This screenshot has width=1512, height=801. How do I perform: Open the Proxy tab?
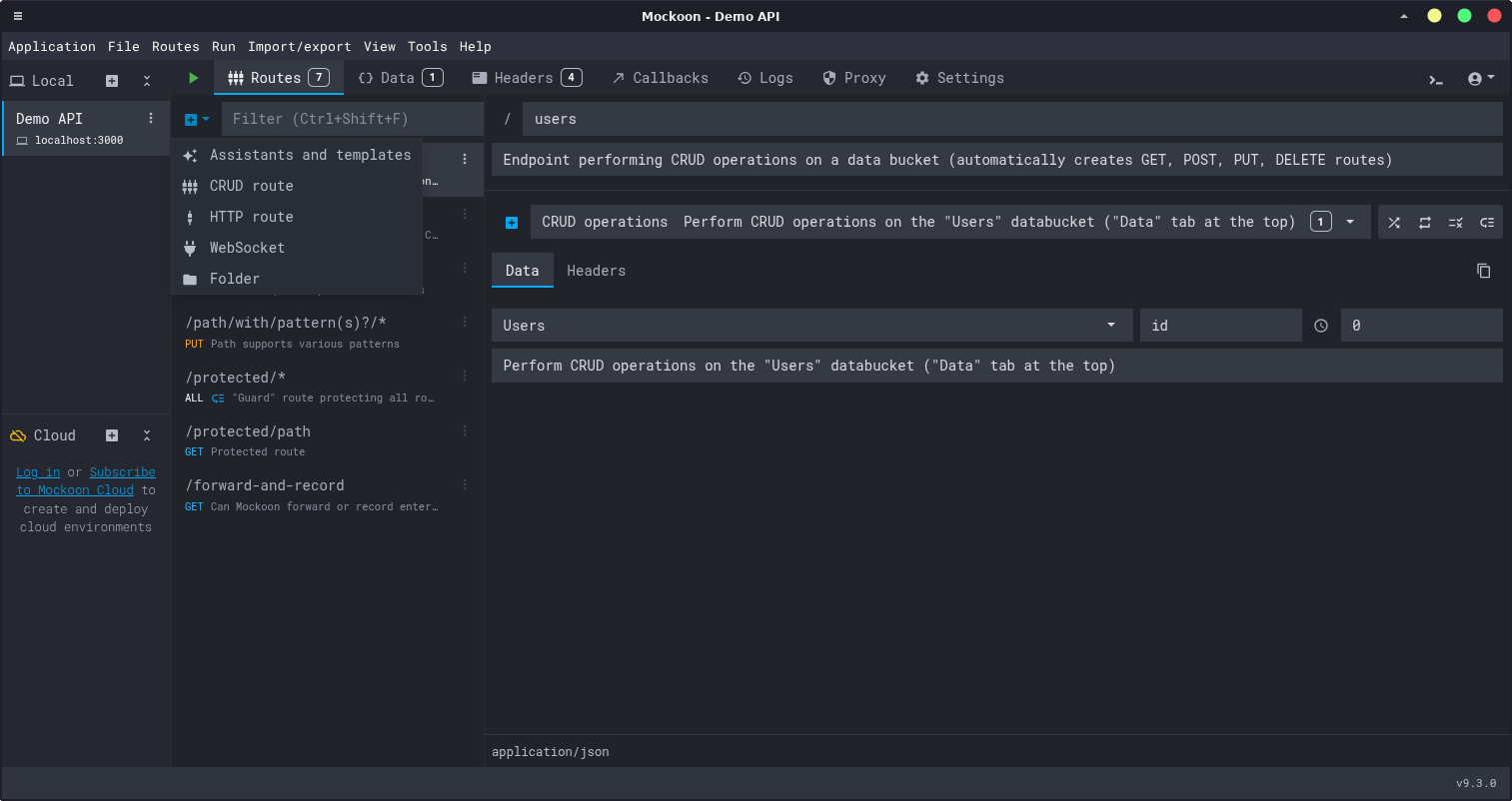click(x=854, y=78)
